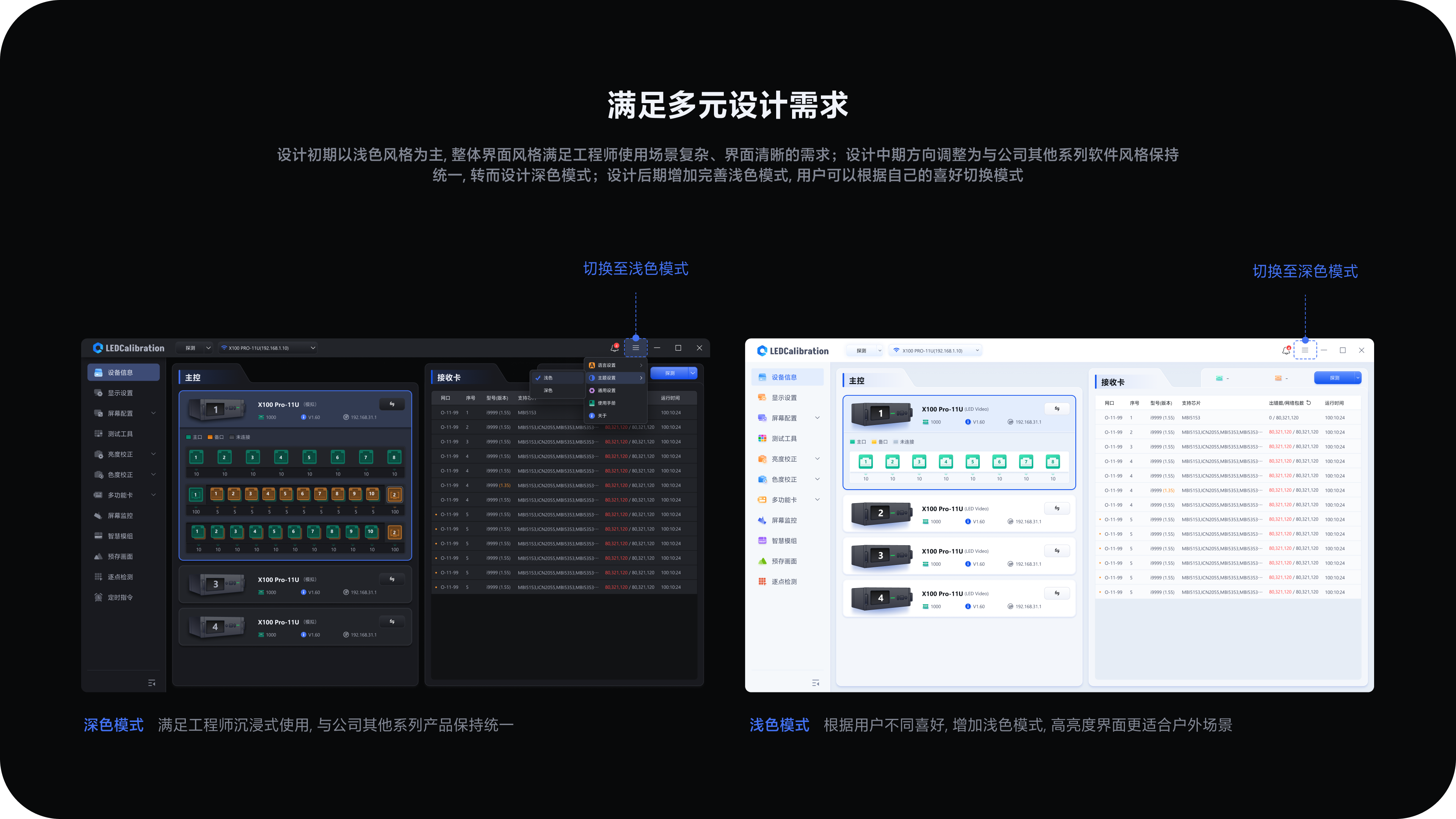
Task: Click blue 探测 button in dark window
Action: click(x=669, y=372)
